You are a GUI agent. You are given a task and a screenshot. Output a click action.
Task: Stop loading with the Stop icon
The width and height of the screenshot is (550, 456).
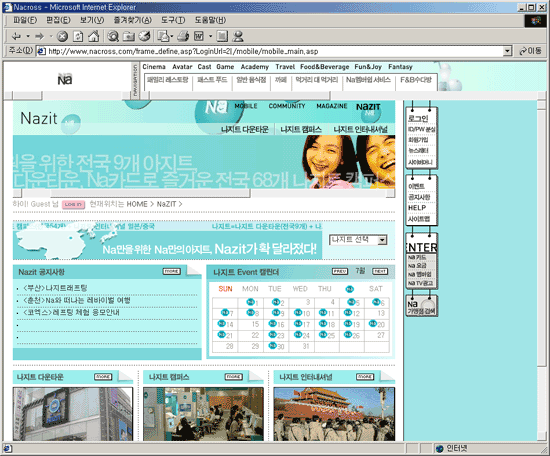click(62, 36)
